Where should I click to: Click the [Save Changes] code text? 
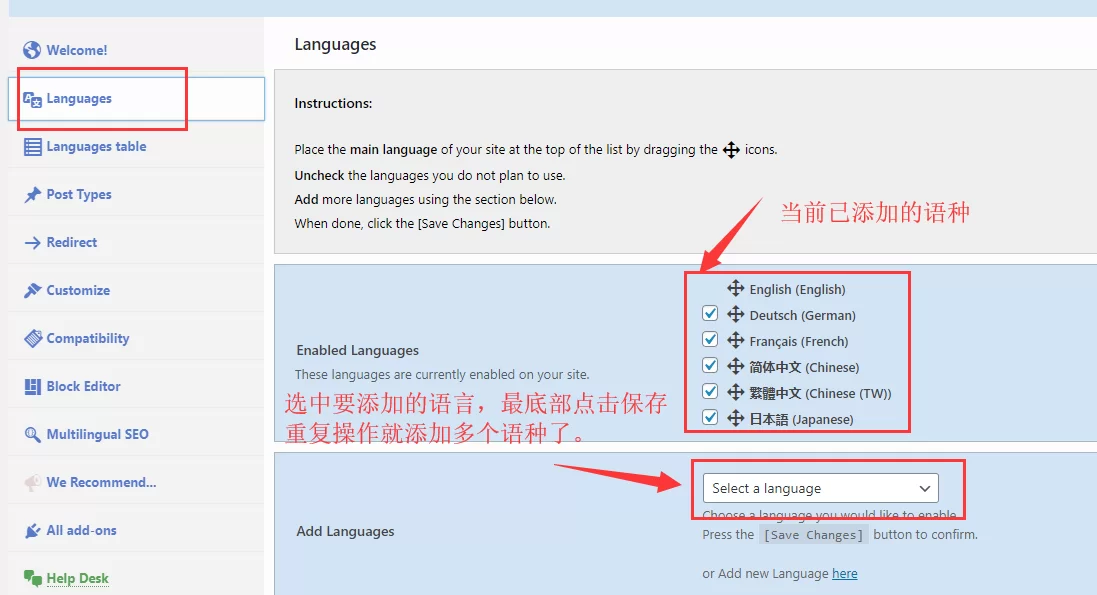click(x=814, y=535)
